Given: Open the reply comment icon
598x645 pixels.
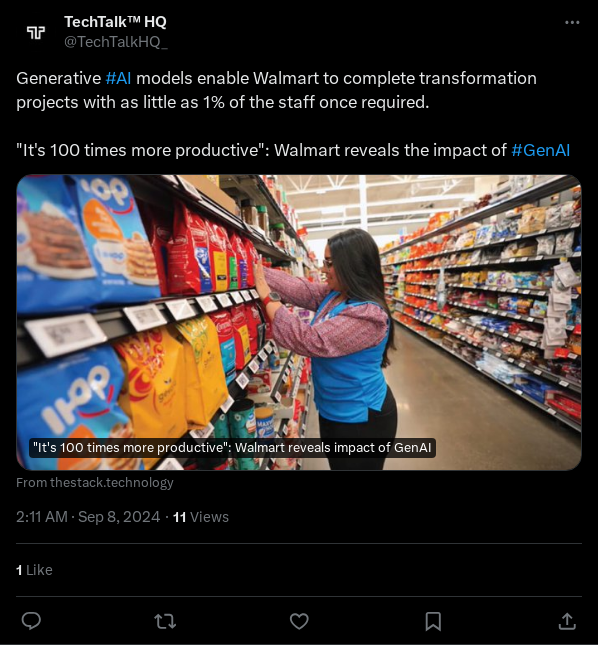Looking at the screenshot, I should [31, 621].
